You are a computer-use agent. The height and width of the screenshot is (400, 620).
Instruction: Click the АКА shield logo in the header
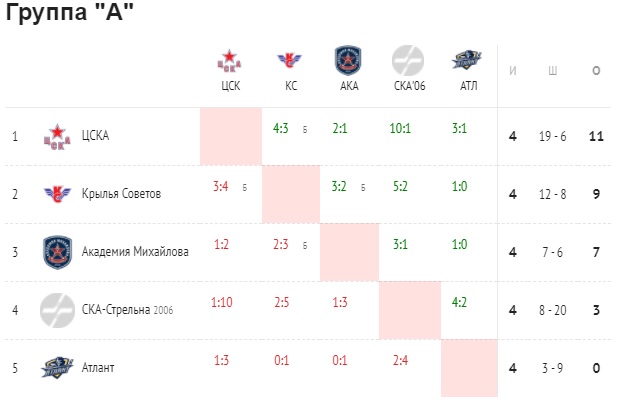pyautogui.click(x=348, y=60)
